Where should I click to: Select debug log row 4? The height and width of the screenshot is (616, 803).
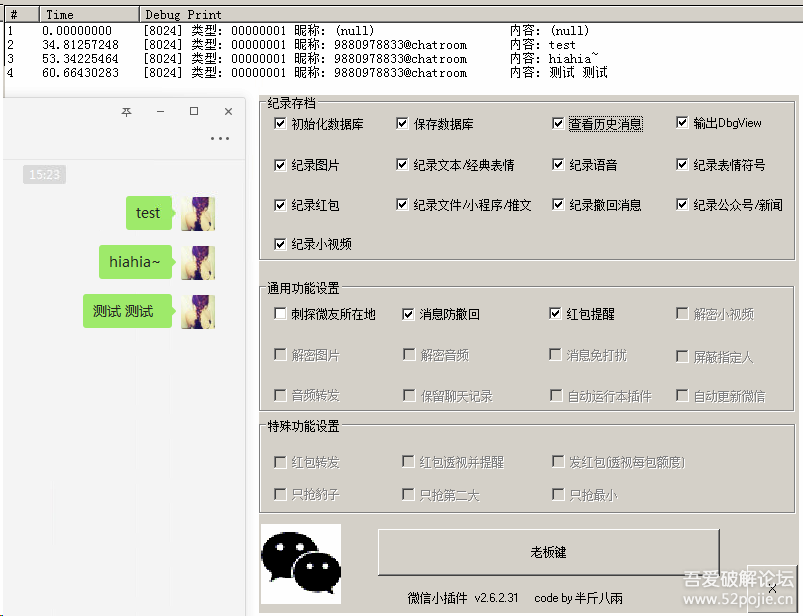[300, 73]
